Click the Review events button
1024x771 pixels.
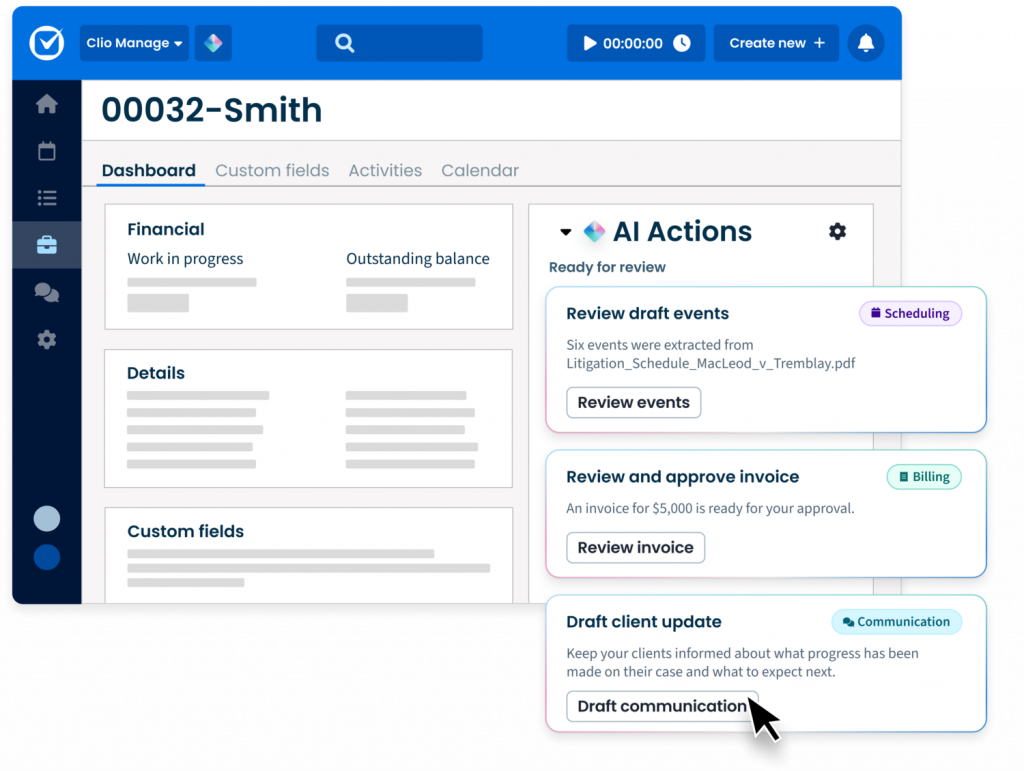point(633,402)
